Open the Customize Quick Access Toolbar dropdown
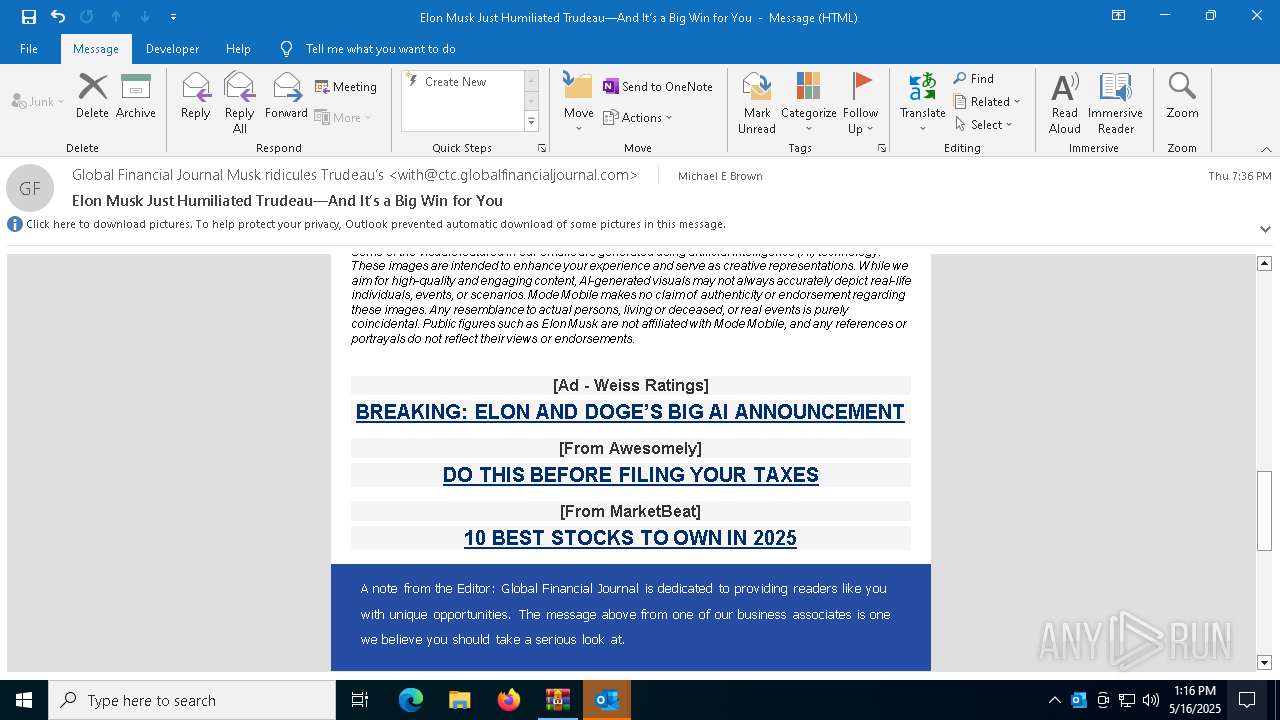Viewport: 1280px width, 720px height. tap(173, 17)
